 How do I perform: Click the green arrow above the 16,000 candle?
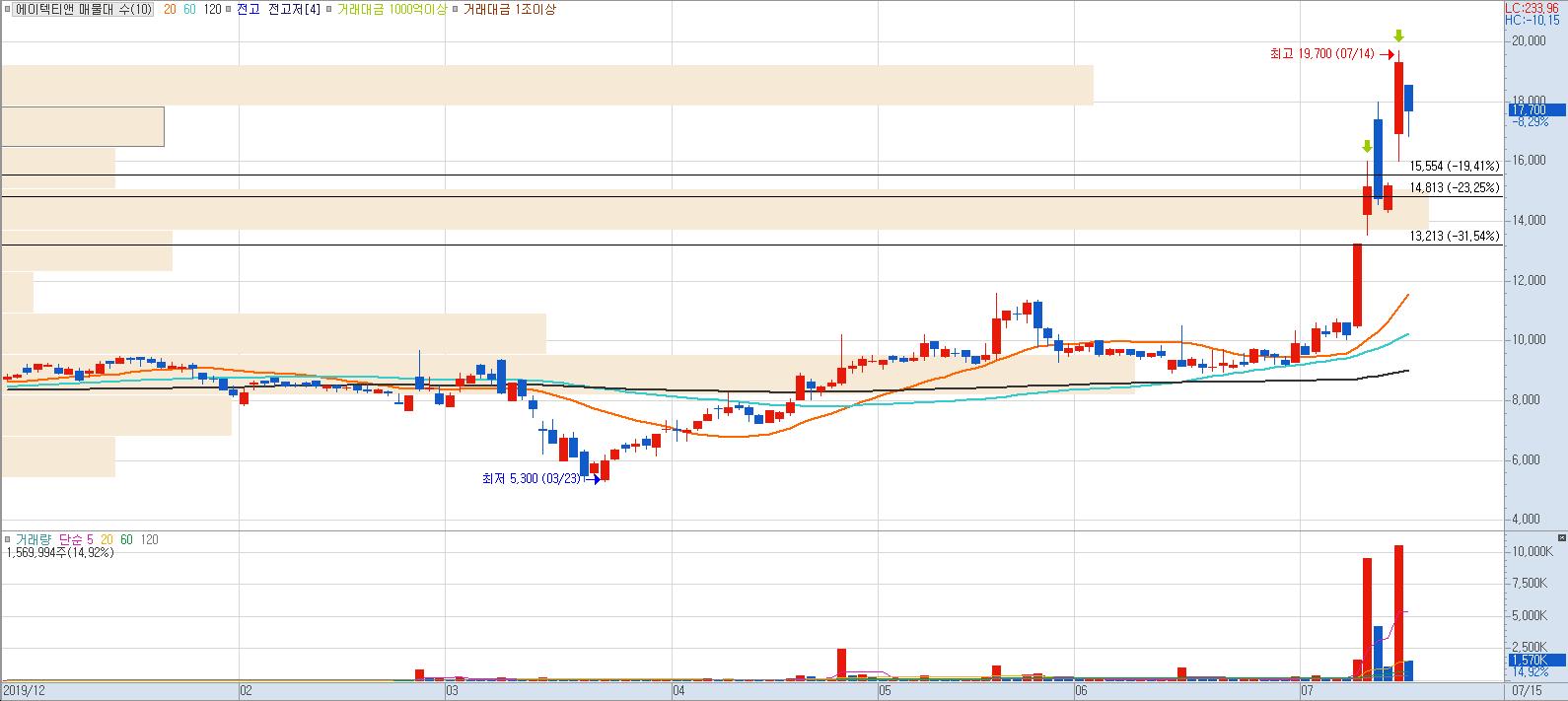coord(1367,147)
